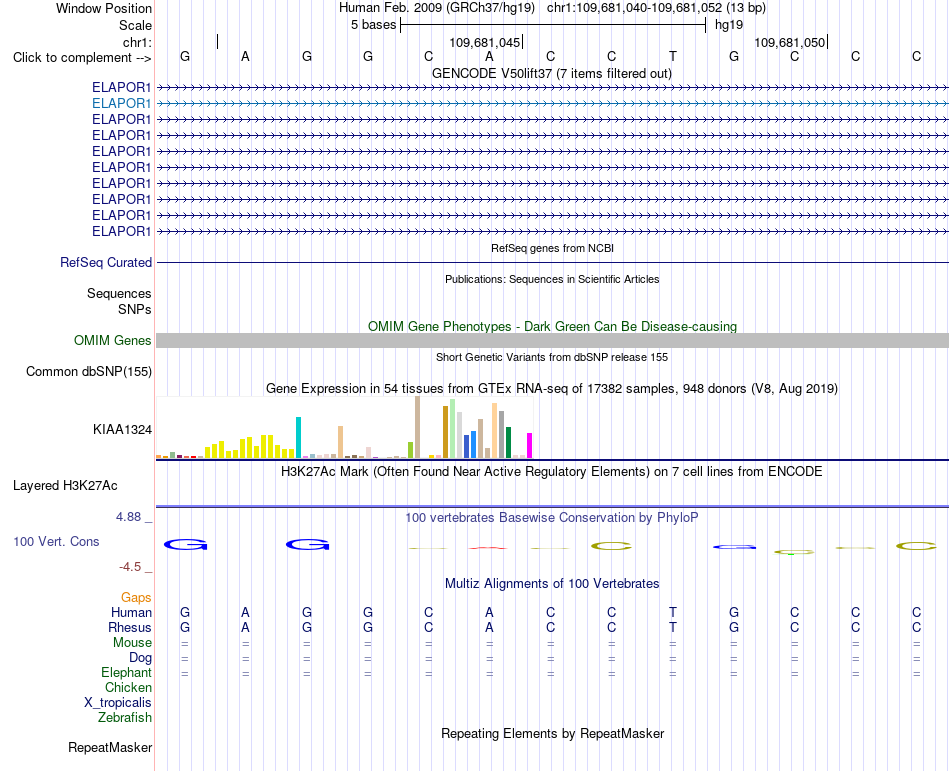Viewport: 950px width, 771px height.
Task: Click 'Short Genetic Variants from dbSNP release 155'
Action: tap(552, 357)
